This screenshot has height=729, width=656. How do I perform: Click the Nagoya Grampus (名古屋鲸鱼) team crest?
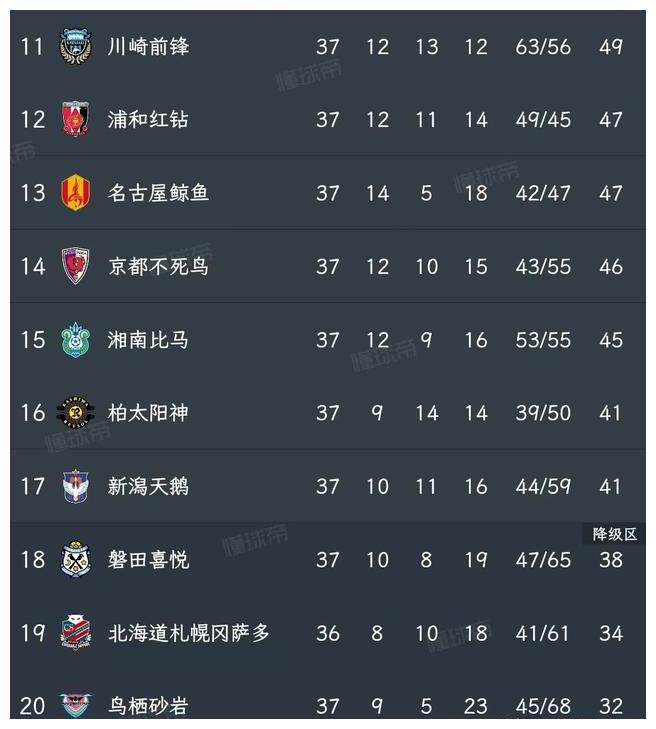tap(75, 192)
